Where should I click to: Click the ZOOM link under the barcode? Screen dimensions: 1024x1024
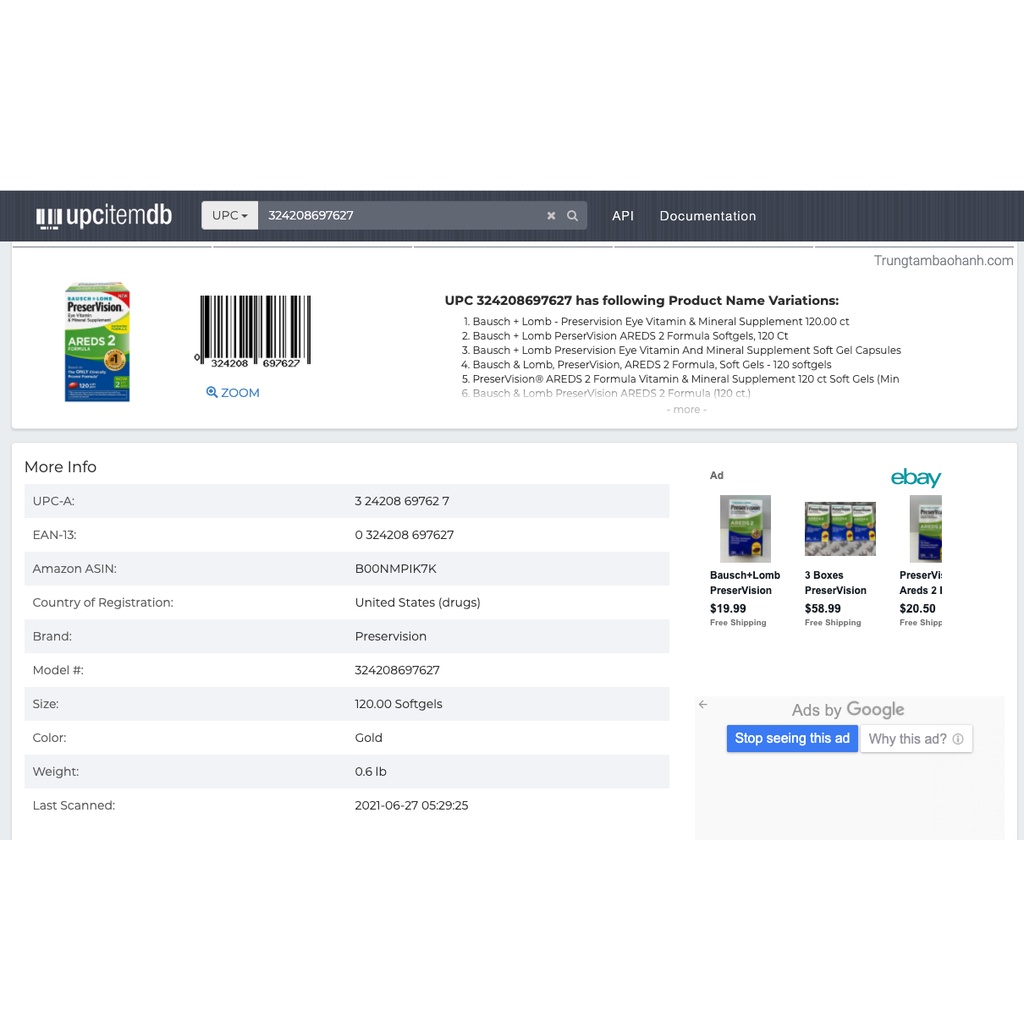coord(233,393)
